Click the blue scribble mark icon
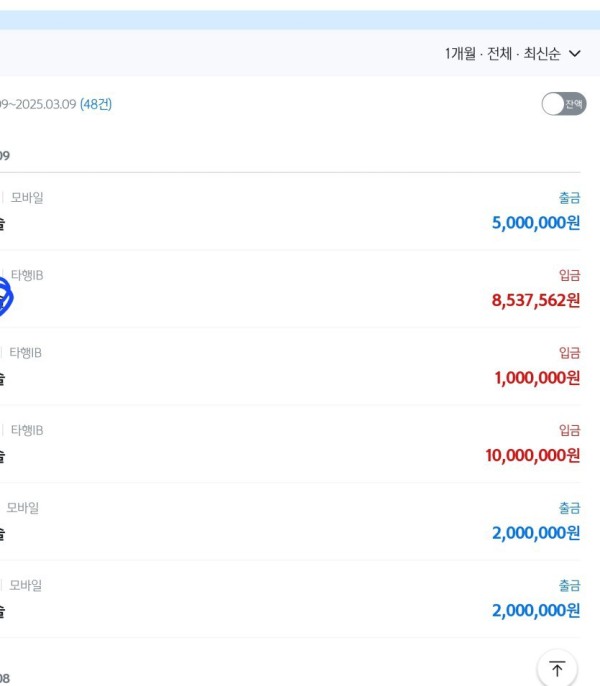Image resolution: width=600 pixels, height=686 pixels. pos(4,296)
